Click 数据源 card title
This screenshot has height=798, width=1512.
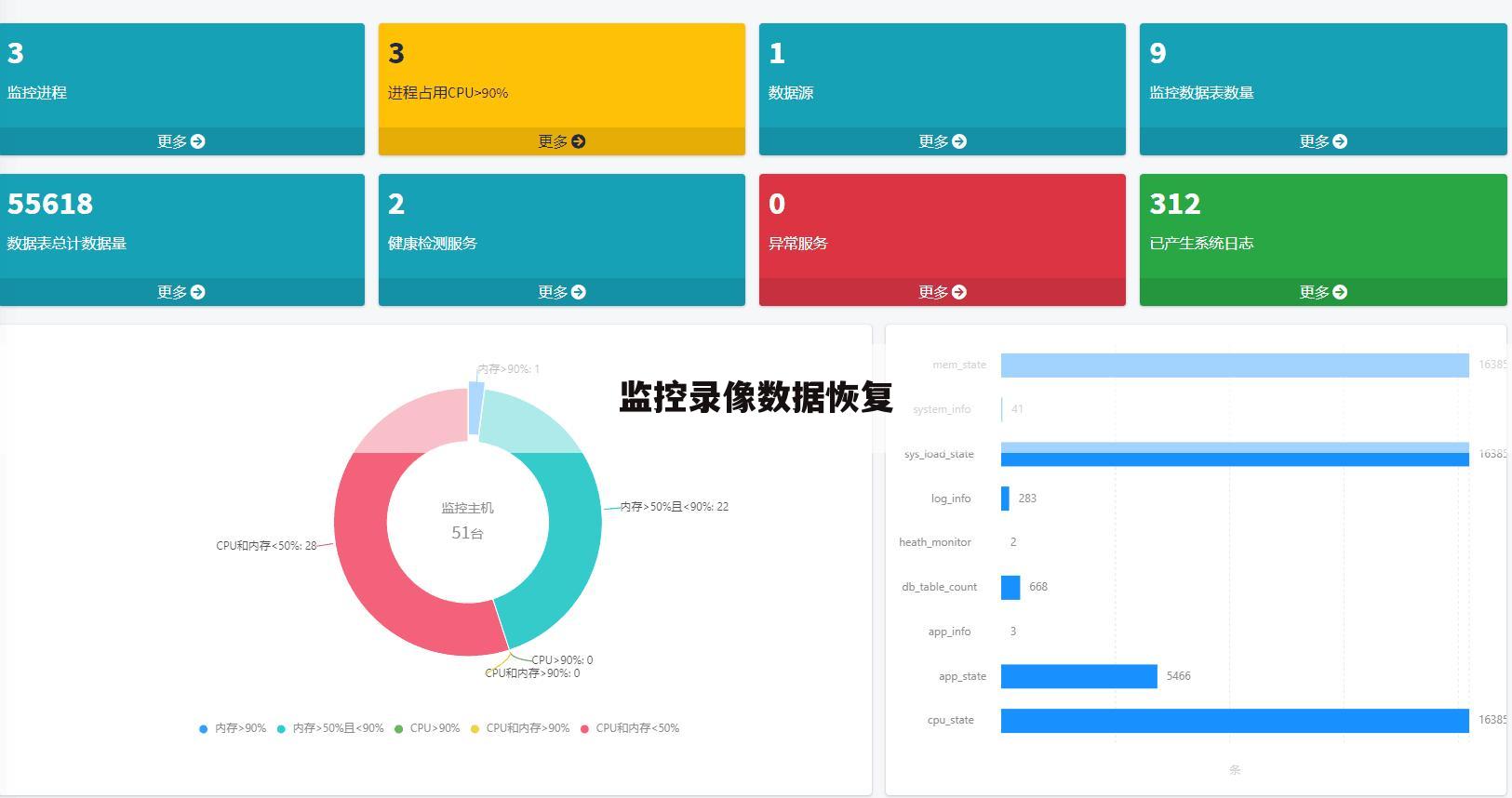pyautogui.click(x=791, y=93)
